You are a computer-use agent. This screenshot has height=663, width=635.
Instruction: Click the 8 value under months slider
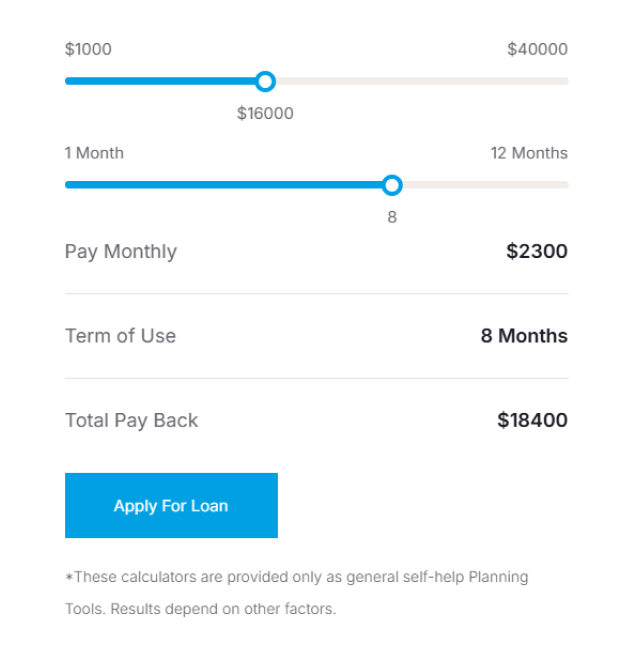[392, 216]
